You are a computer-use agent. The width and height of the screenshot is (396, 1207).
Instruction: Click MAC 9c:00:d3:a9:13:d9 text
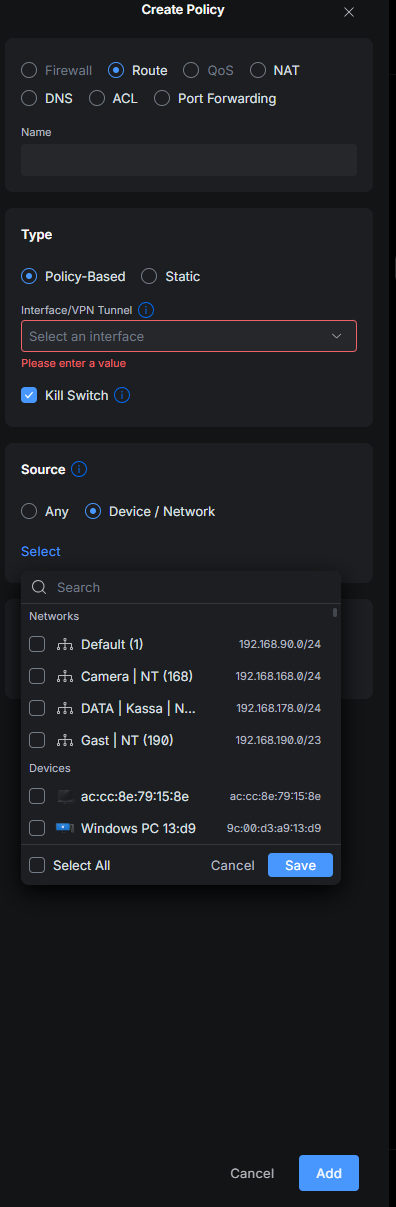[274, 828]
